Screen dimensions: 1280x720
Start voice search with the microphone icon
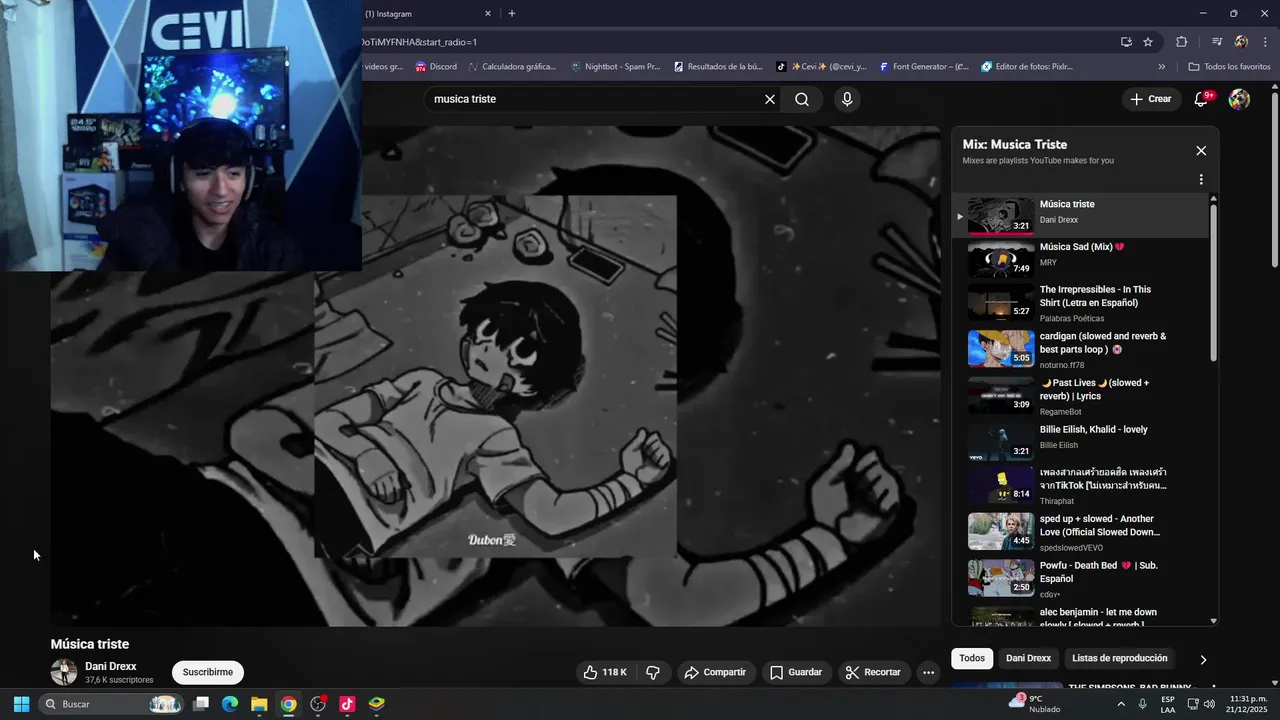tap(847, 99)
